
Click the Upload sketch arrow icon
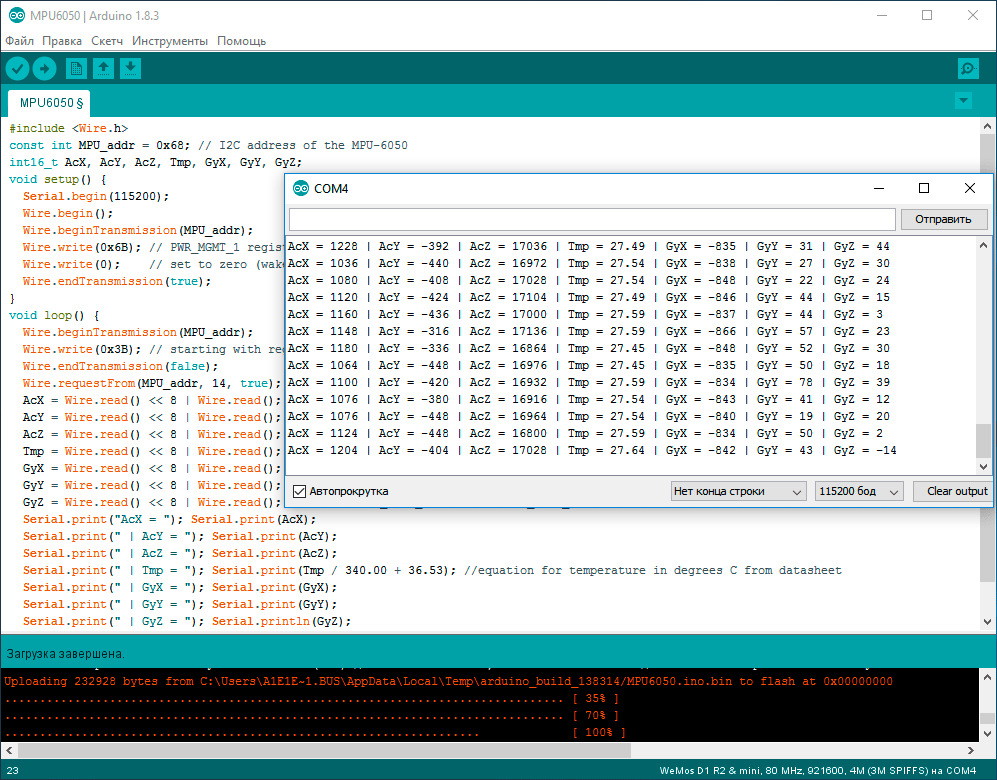click(x=45, y=68)
